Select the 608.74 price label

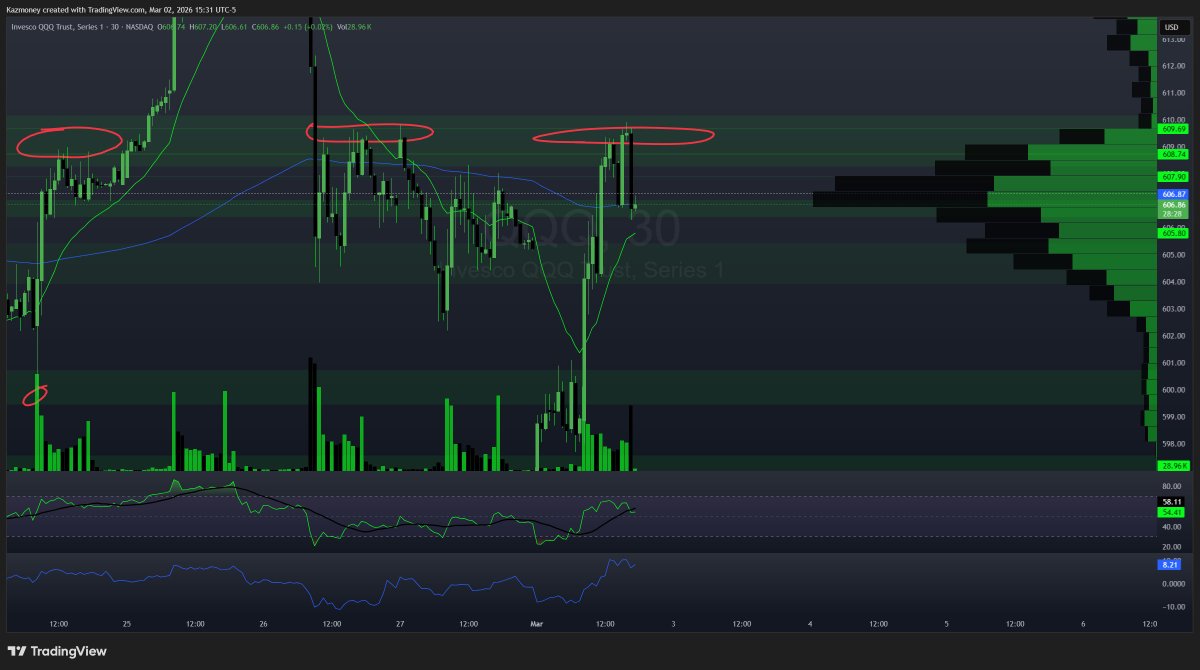[x=1174, y=154]
